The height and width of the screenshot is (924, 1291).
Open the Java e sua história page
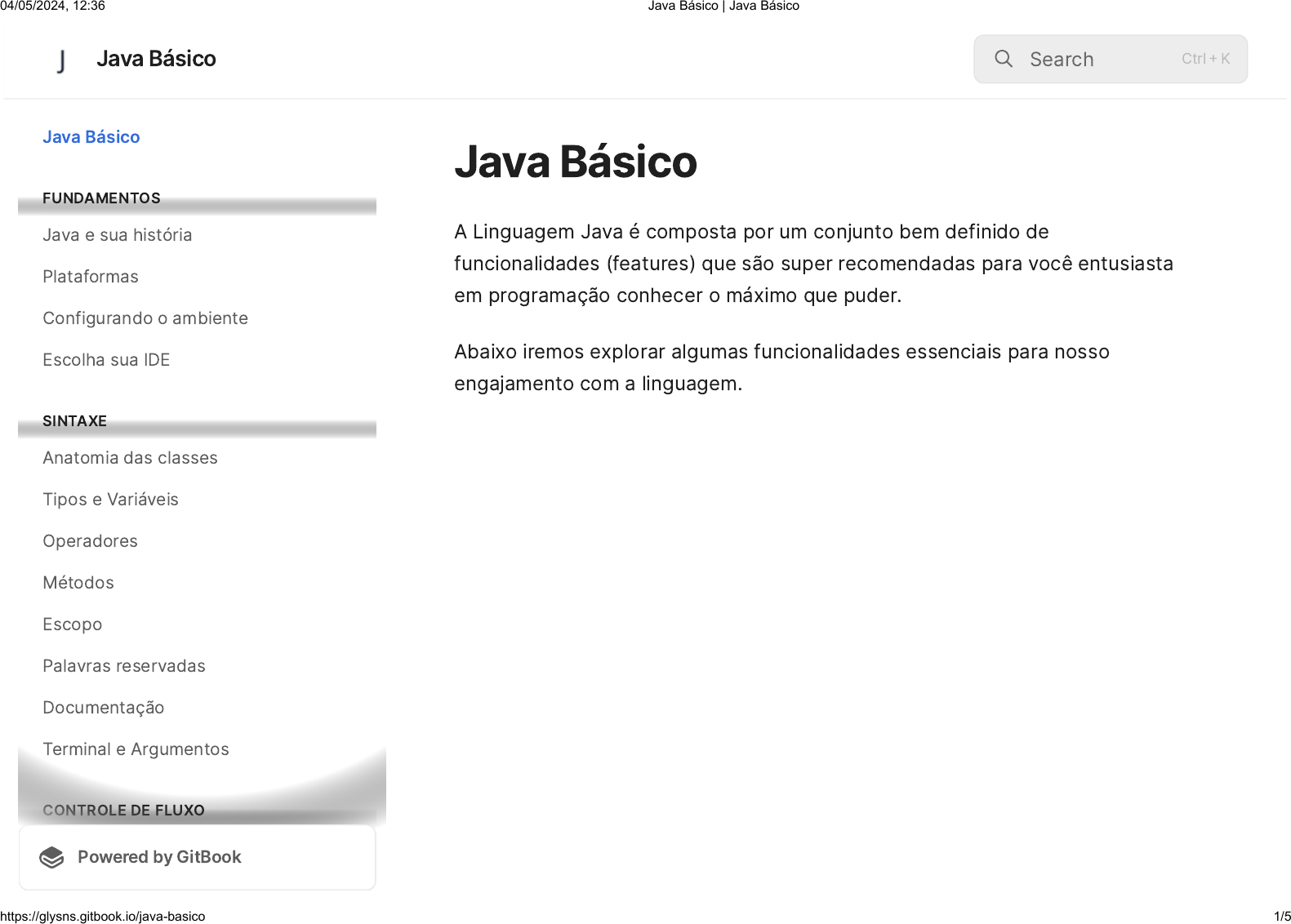click(x=117, y=235)
